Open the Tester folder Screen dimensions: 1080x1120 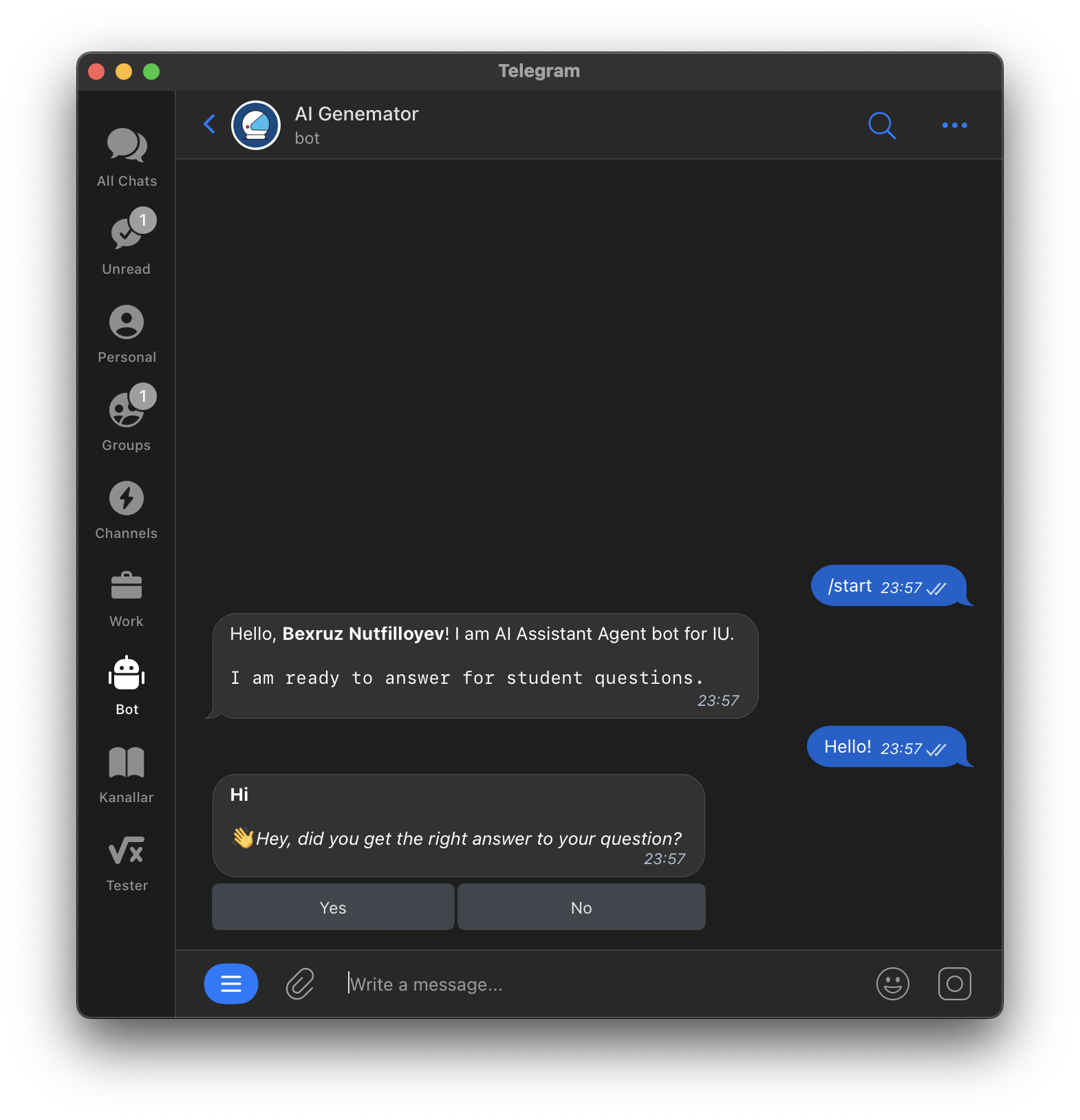127,863
